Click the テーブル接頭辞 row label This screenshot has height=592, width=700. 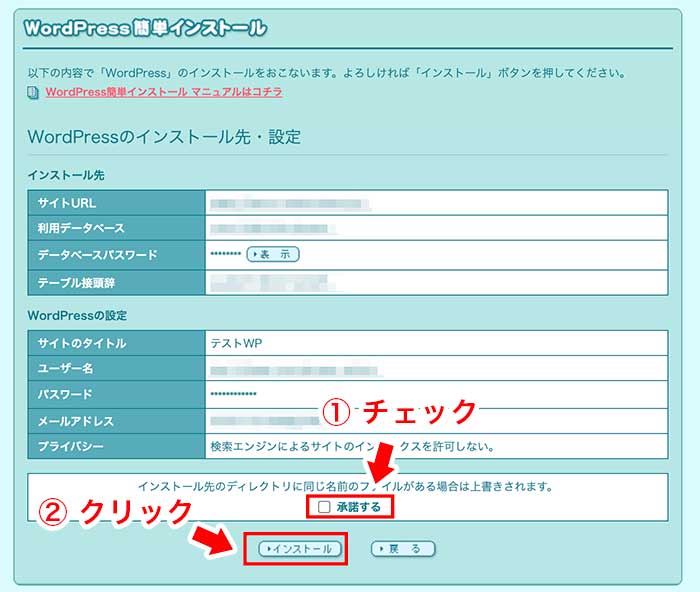pyautogui.click(x=76, y=283)
